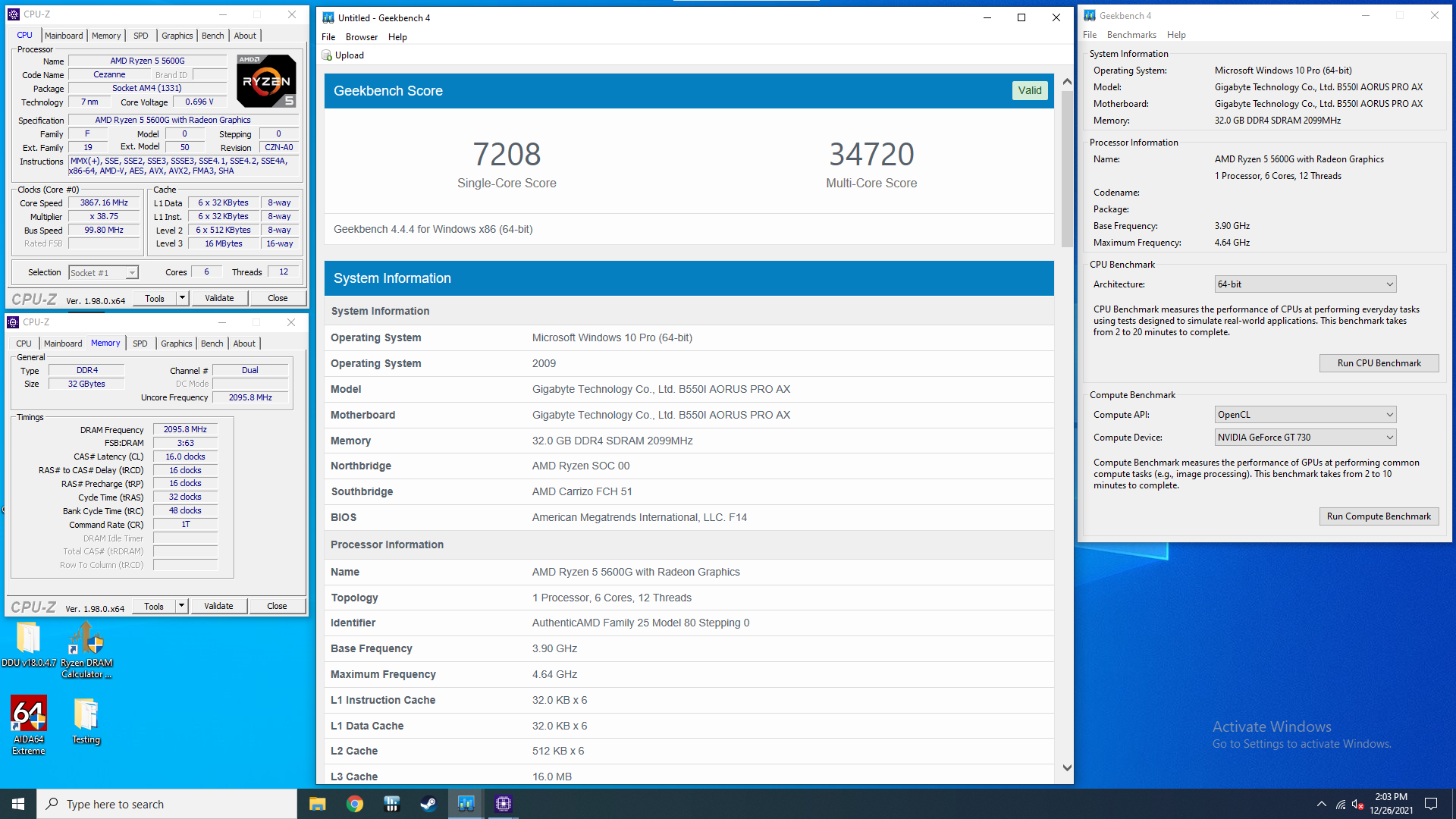Open the Help menu in the Geekbench 4 launcher
Screen dimensions: 1456x819
click(1176, 35)
